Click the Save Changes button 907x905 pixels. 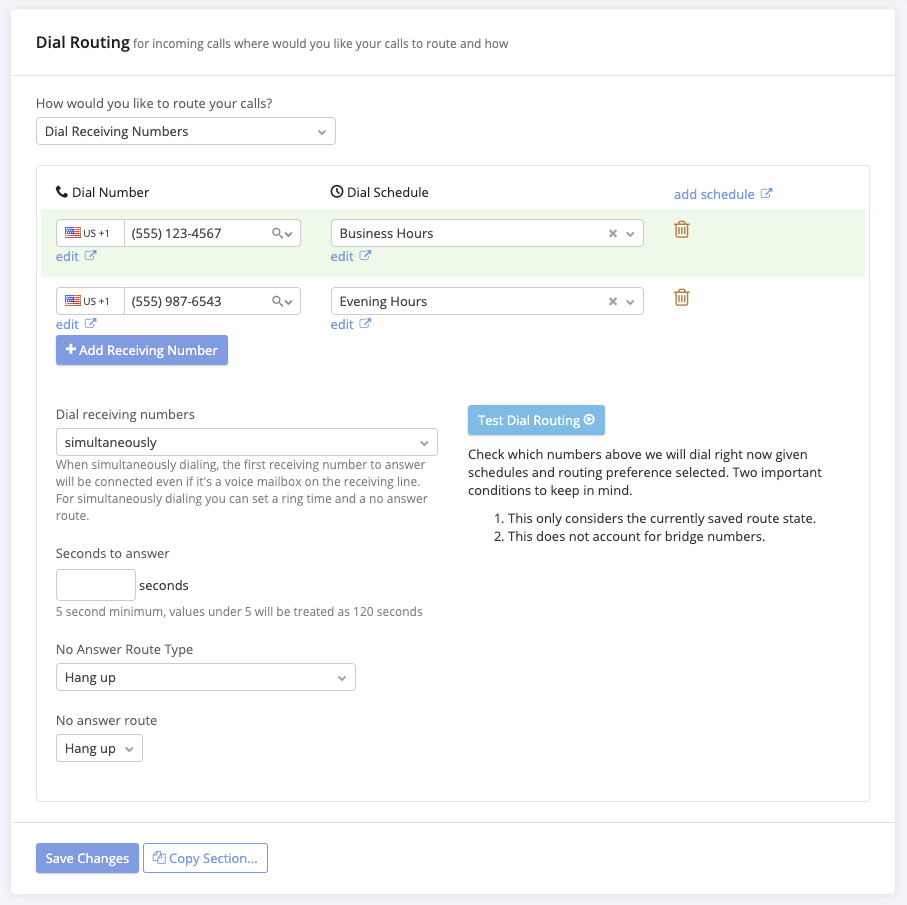click(x=87, y=857)
